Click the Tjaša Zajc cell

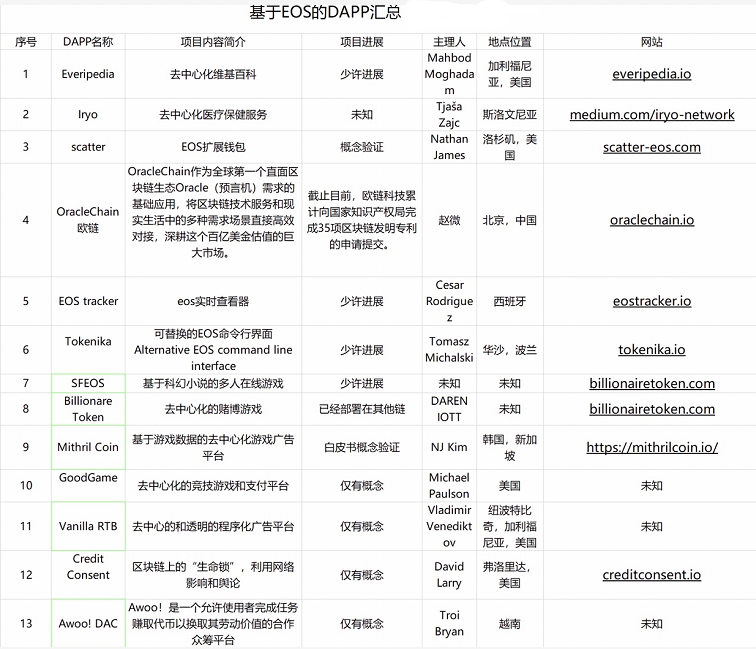tap(449, 114)
